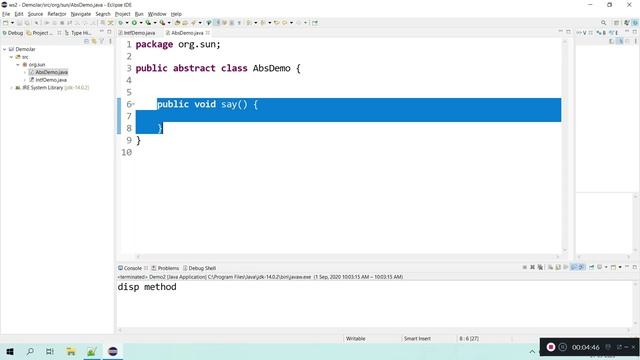Click the recording pause button
640x360 pixels.
coord(563,347)
